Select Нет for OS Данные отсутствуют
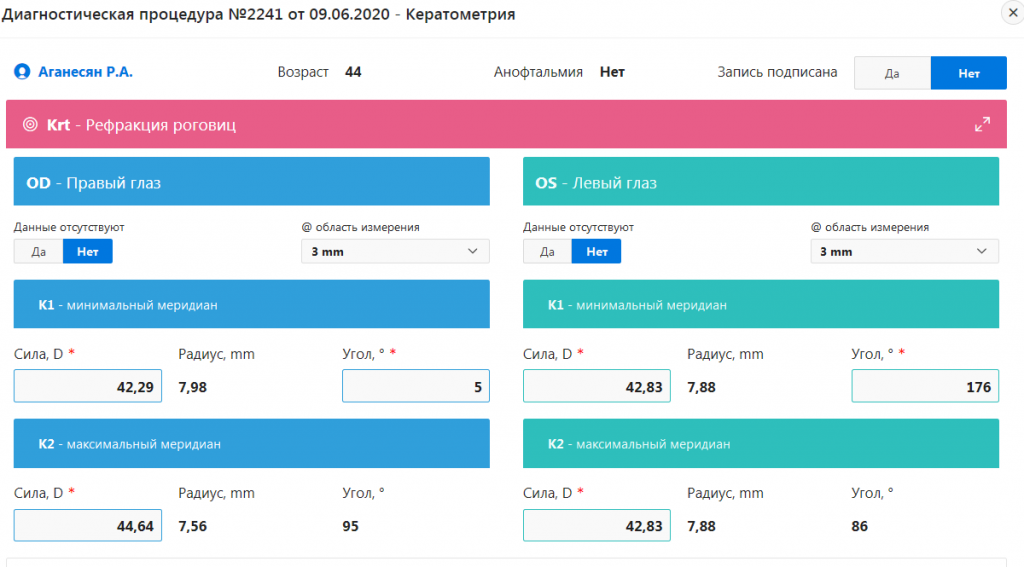 pos(596,251)
